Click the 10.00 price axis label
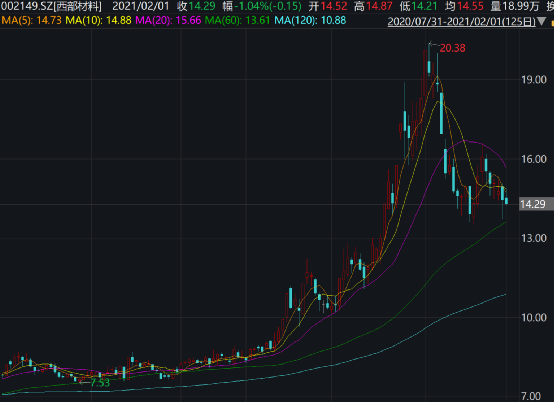 534,318
